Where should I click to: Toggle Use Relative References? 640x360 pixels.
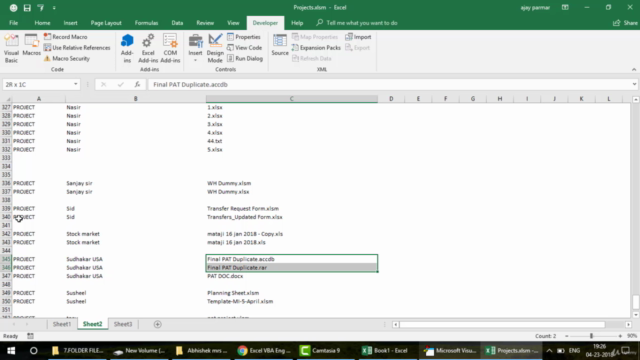(77, 48)
